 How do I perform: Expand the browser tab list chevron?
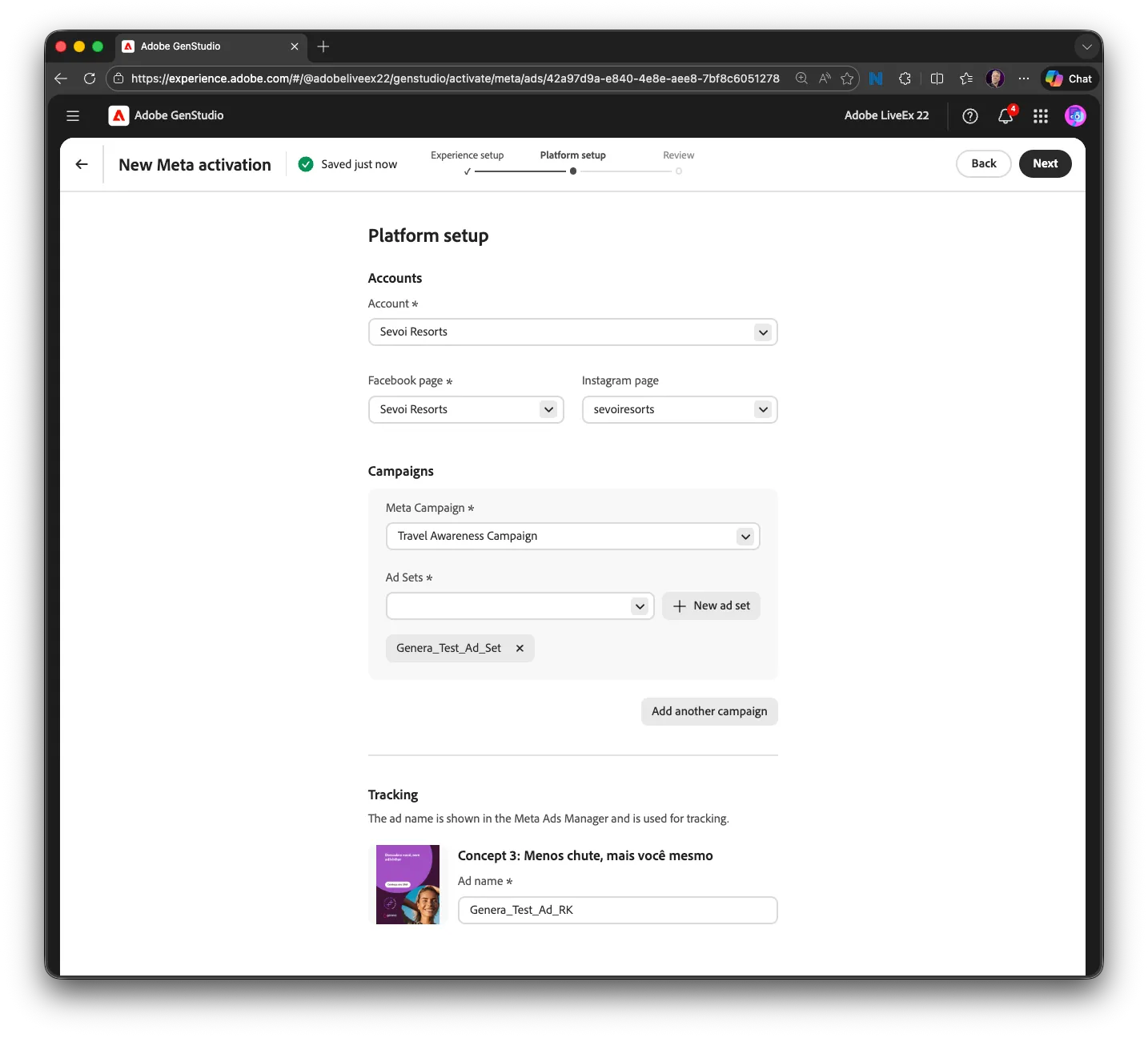[1086, 46]
